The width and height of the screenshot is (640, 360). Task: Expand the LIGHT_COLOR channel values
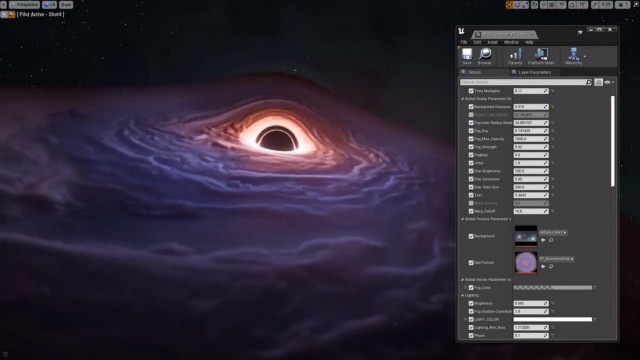coord(465,319)
